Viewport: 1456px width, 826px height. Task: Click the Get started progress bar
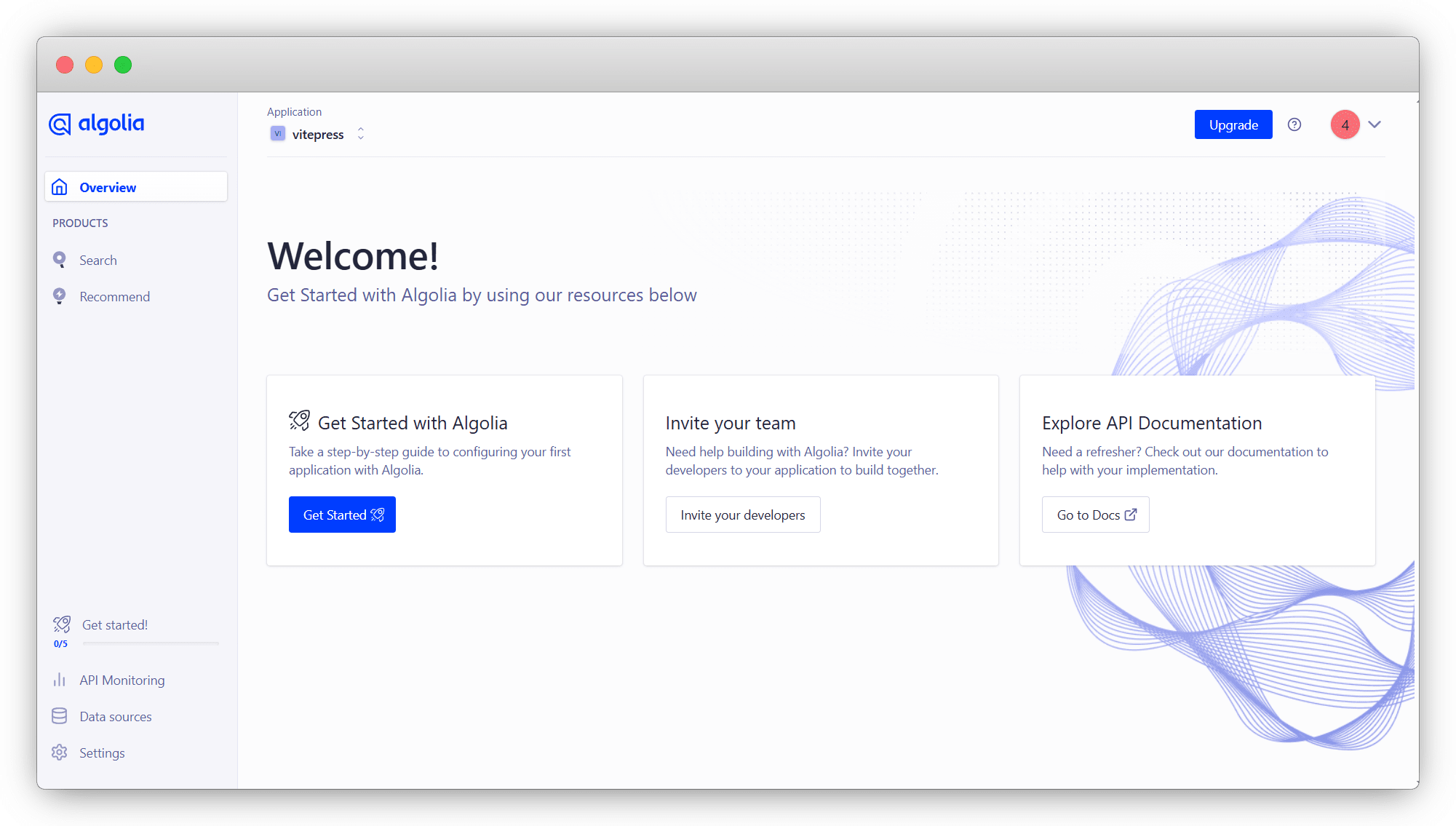pos(151,643)
